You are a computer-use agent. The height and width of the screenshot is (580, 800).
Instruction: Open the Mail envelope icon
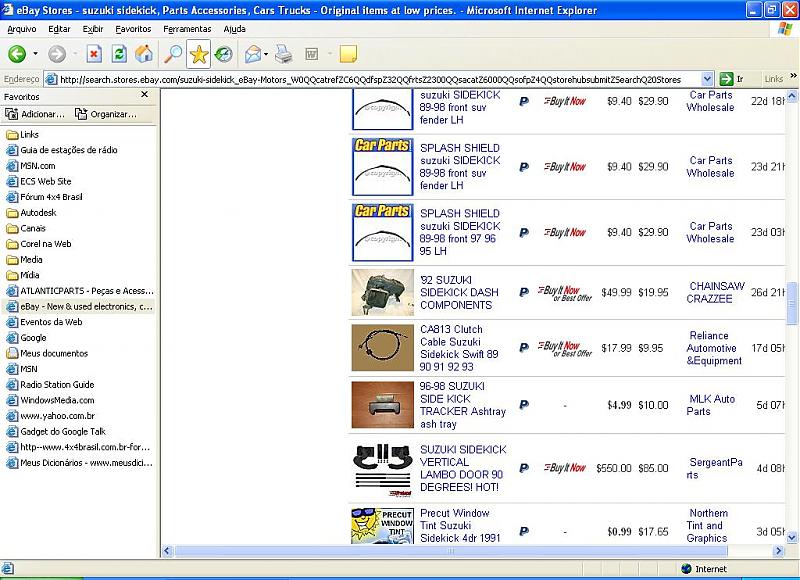[x=253, y=54]
